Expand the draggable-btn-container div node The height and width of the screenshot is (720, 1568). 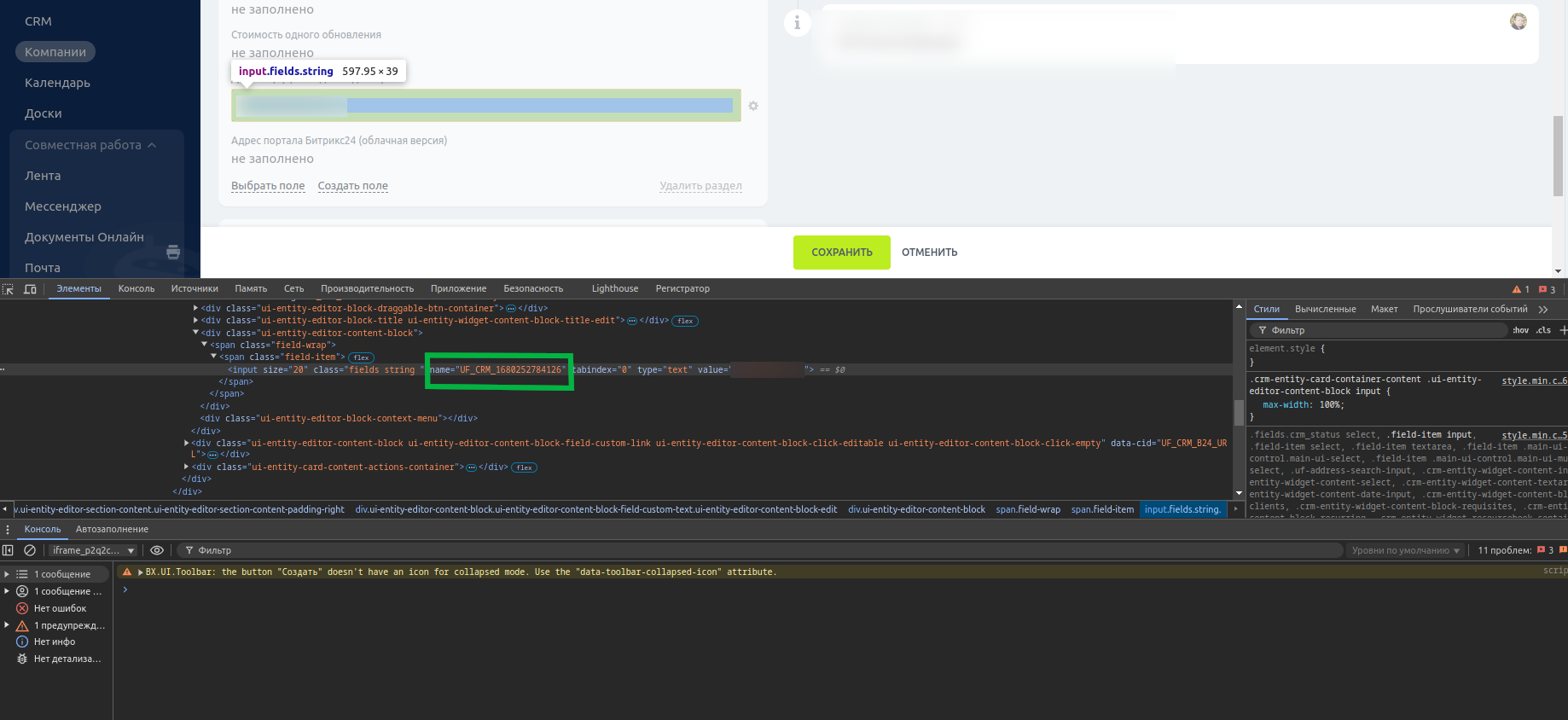click(195, 309)
